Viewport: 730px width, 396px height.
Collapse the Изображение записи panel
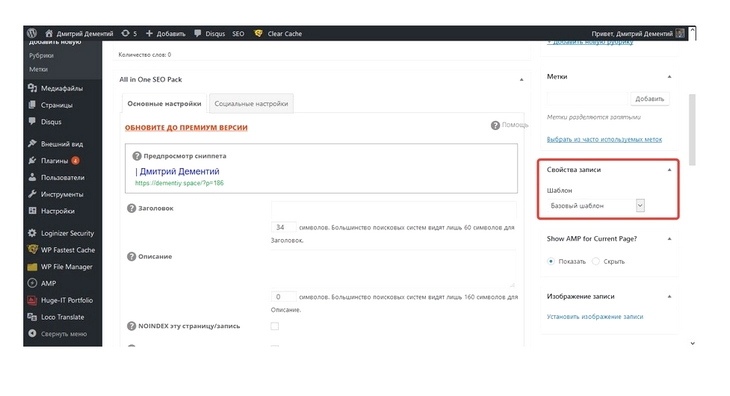click(669, 296)
